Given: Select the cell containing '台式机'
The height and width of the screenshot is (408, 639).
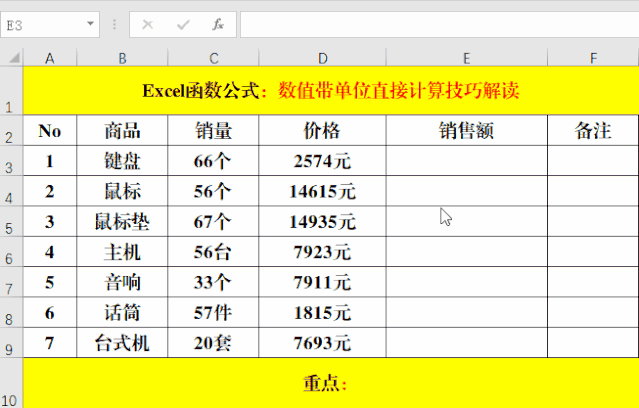Looking at the screenshot, I should pos(122,343).
